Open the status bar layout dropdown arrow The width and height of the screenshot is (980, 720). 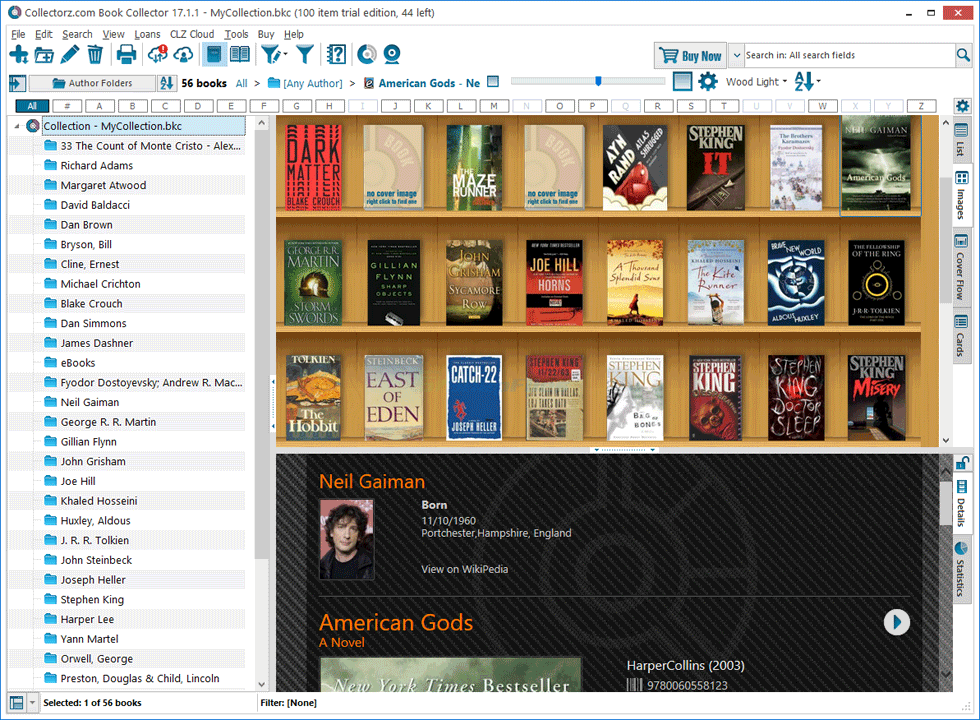click(32, 703)
